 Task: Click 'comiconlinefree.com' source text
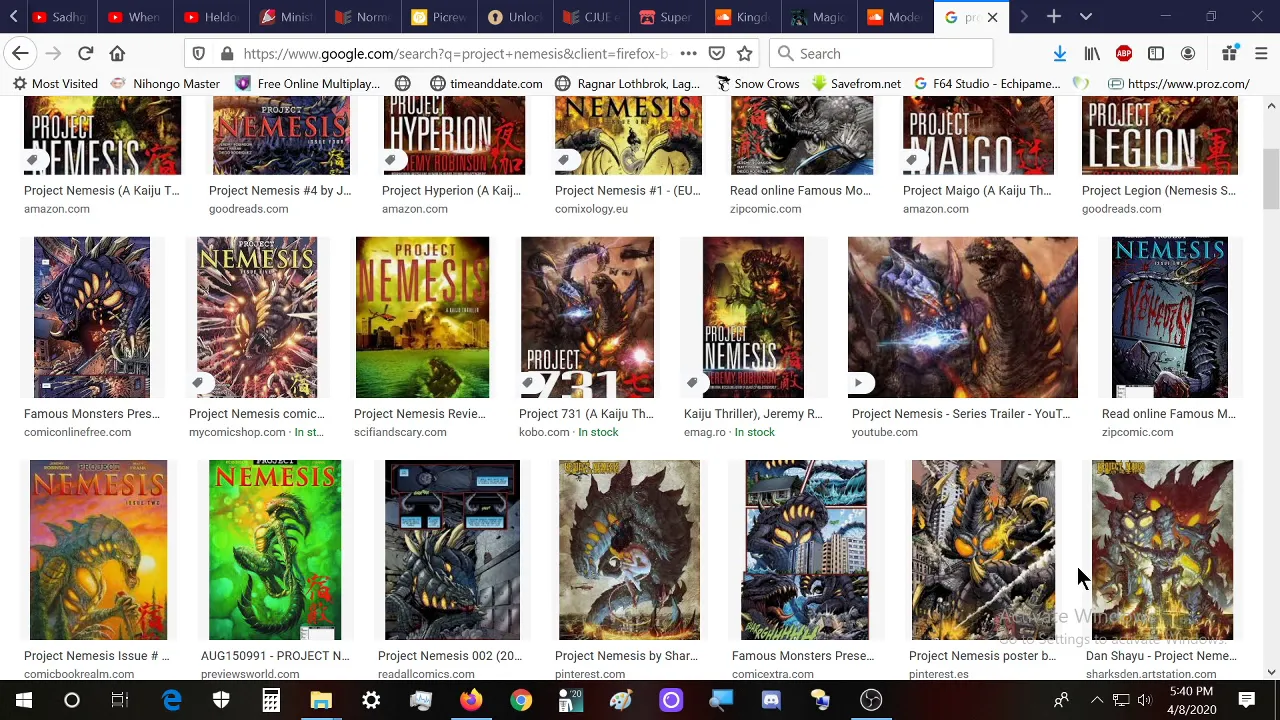(x=77, y=432)
